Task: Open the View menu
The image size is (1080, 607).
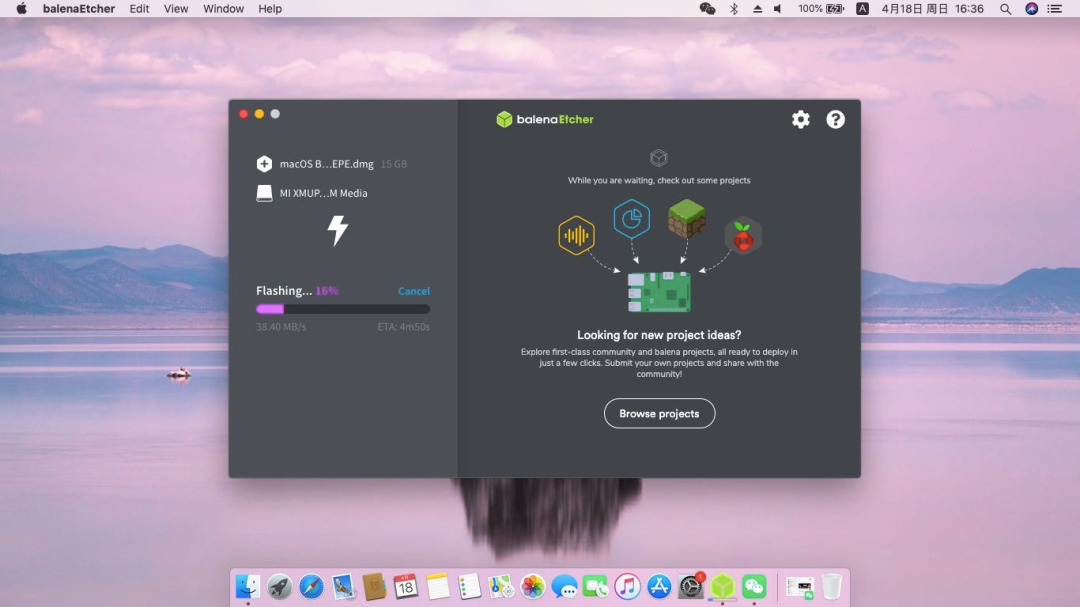Action: click(176, 8)
